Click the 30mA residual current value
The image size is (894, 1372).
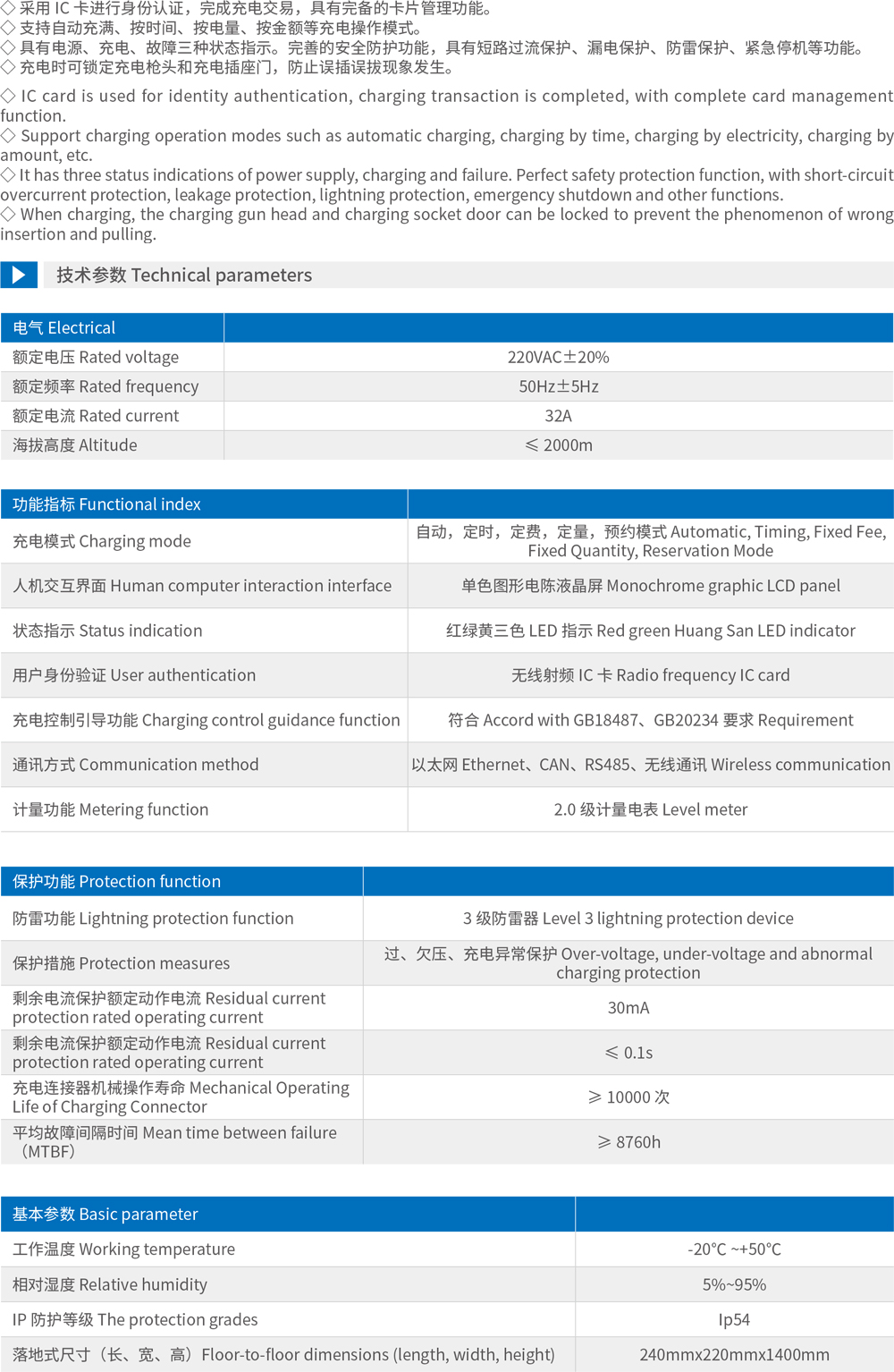click(x=628, y=1008)
